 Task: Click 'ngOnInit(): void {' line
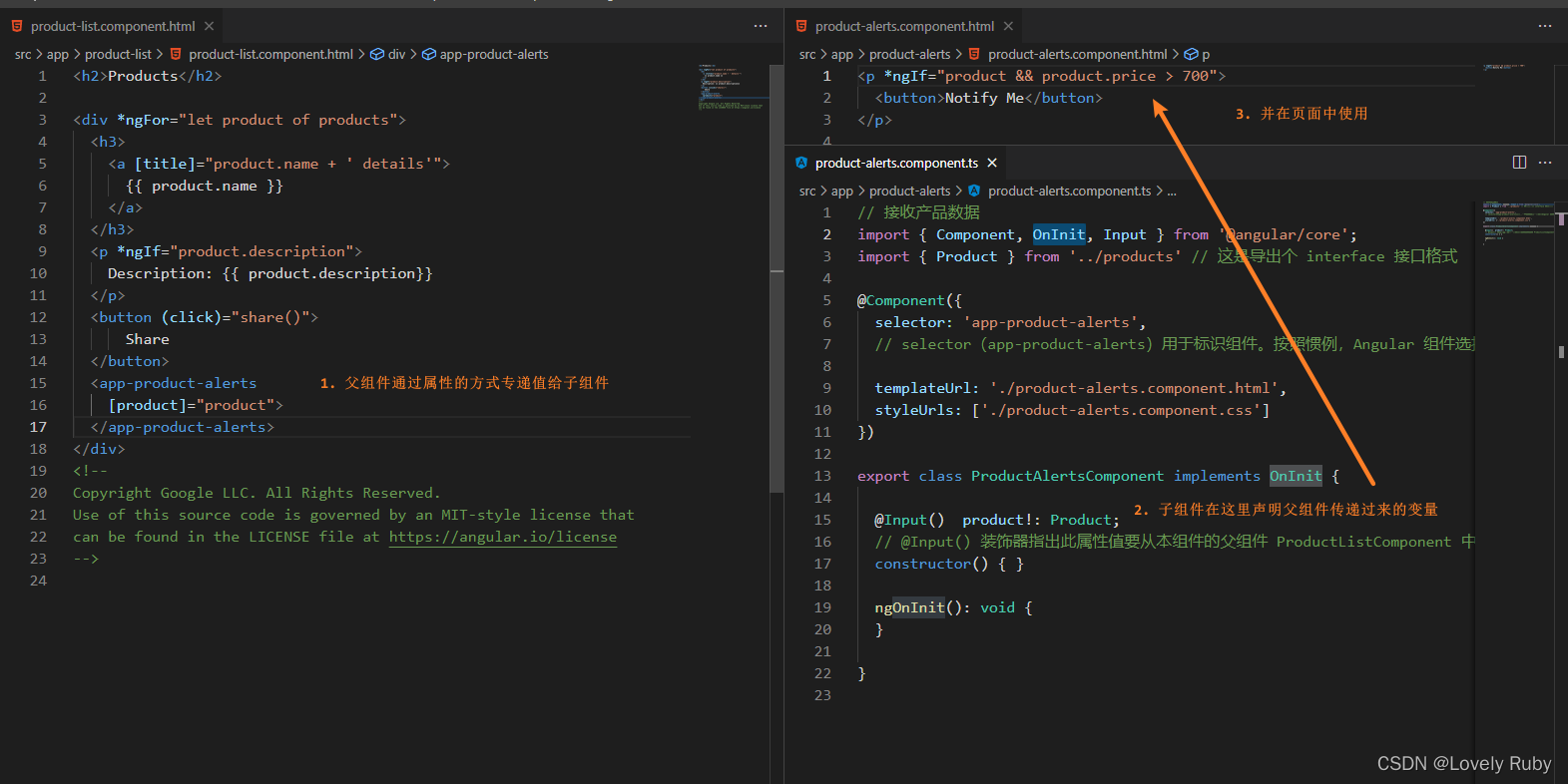(953, 607)
